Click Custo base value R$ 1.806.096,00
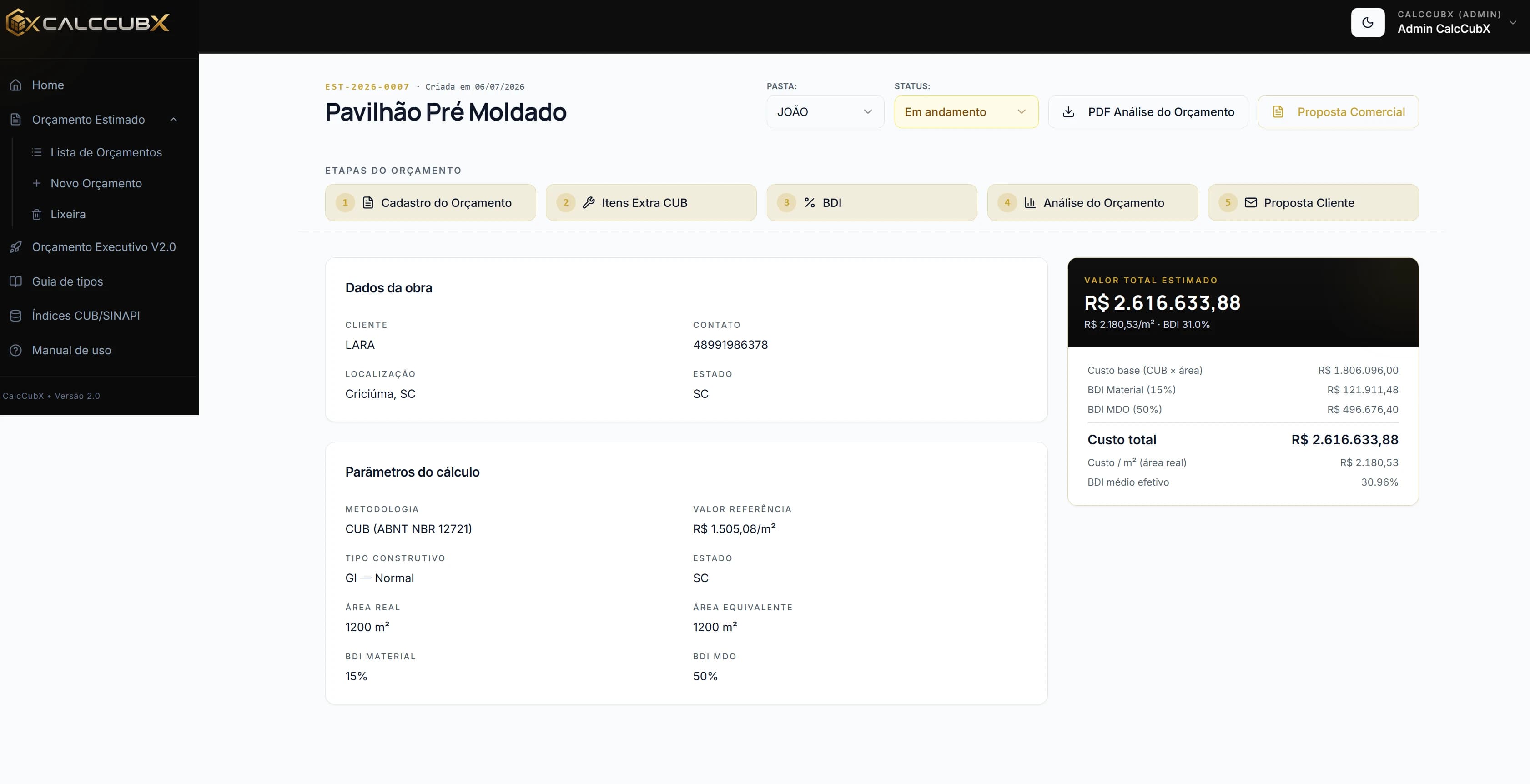Image resolution: width=1530 pixels, height=784 pixels. click(x=1359, y=370)
